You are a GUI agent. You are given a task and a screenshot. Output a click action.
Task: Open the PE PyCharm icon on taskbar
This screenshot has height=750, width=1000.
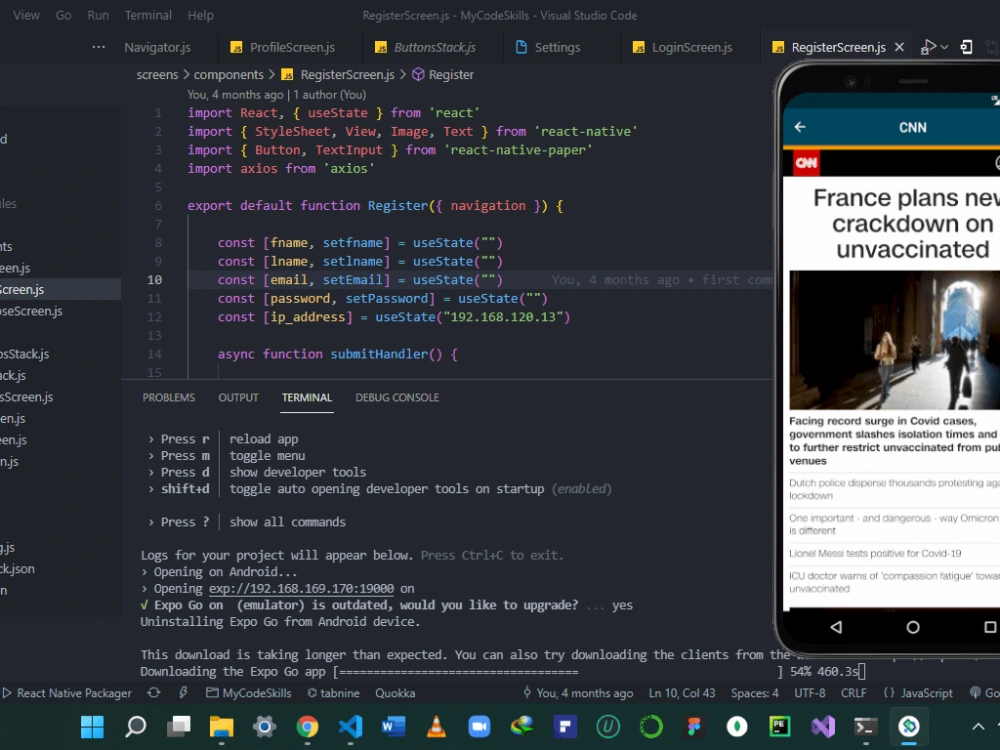(x=779, y=726)
